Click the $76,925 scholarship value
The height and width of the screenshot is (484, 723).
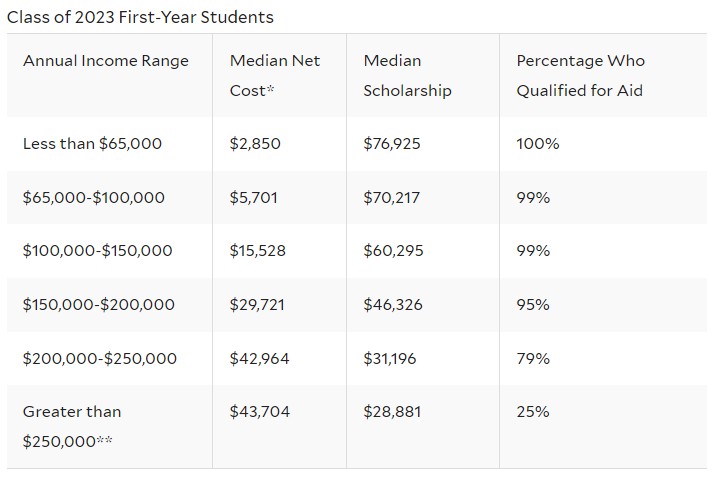392,144
